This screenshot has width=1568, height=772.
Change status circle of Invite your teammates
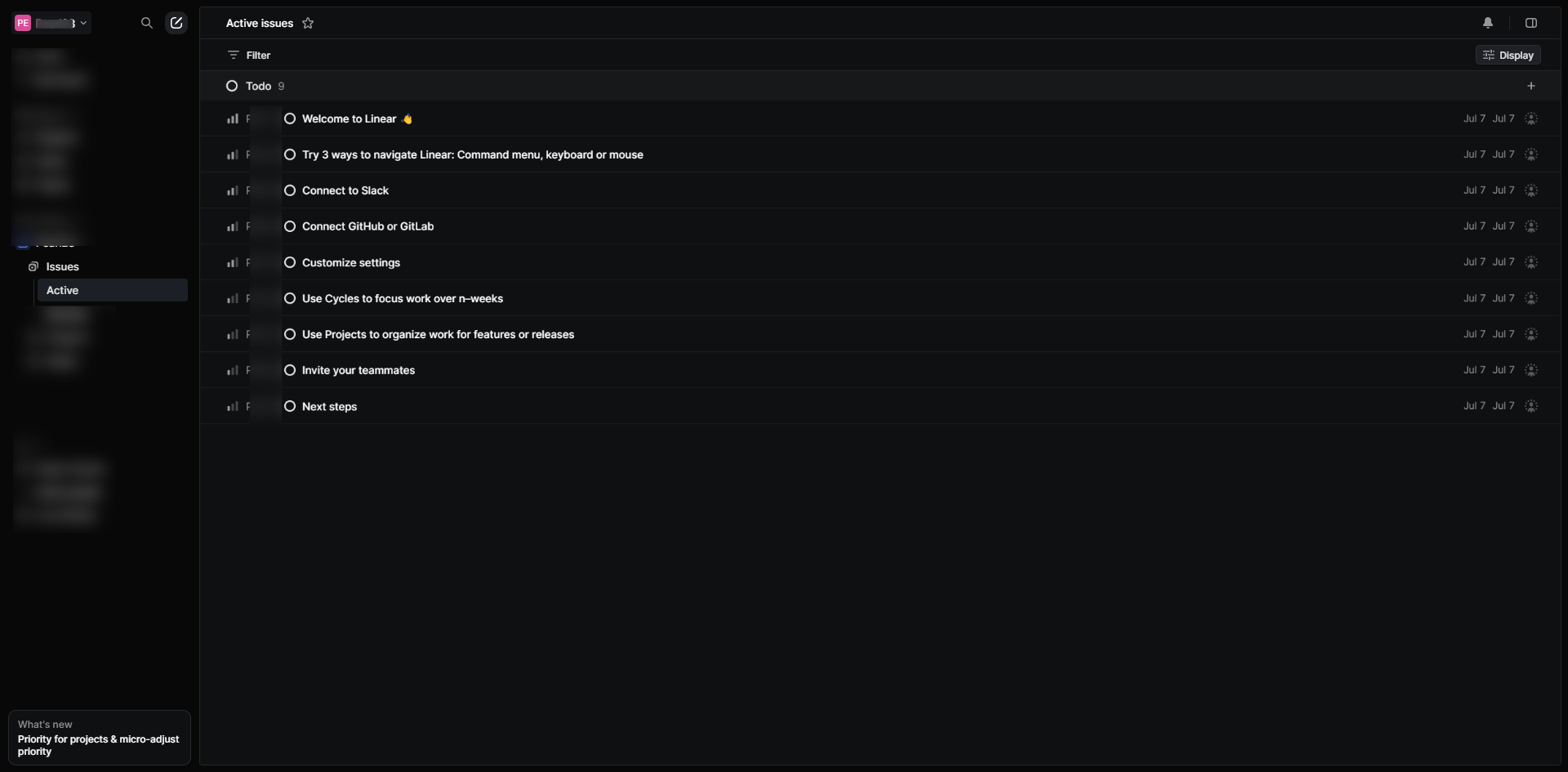coord(290,370)
